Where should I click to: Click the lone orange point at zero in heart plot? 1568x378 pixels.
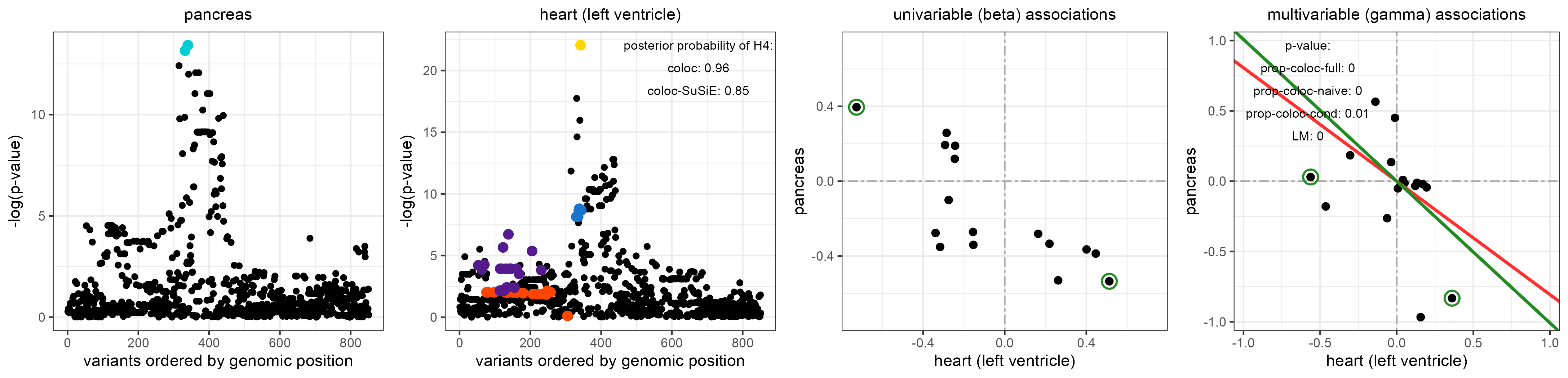pyautogui.click(x=567, y=315)
